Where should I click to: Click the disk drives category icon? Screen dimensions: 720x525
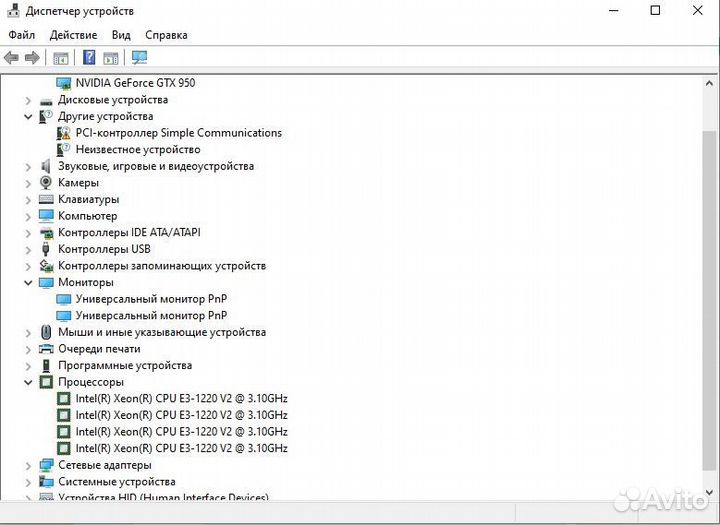[46, 101]
